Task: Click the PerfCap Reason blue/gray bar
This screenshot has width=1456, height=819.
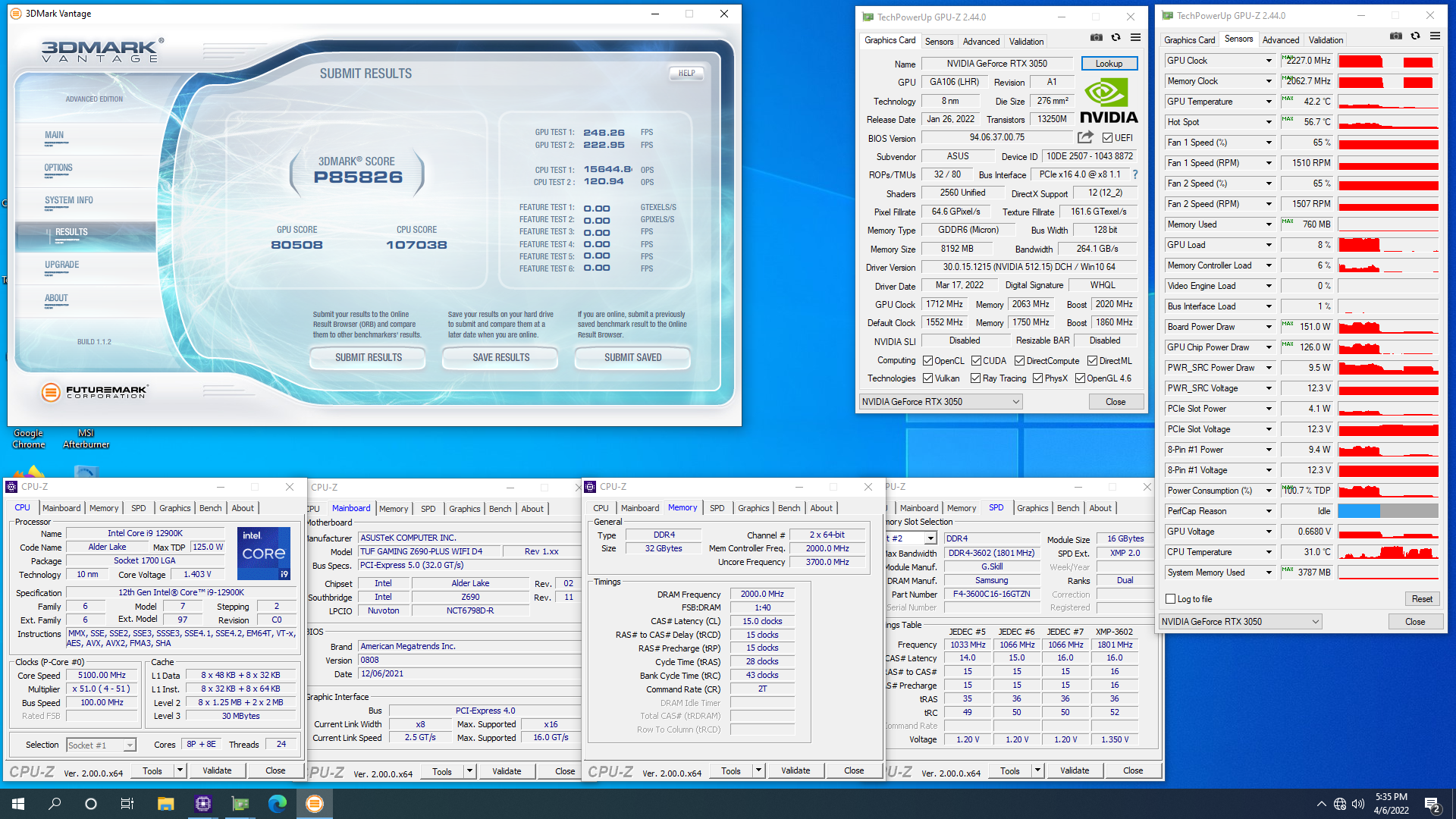Action: coord(1388,511)
